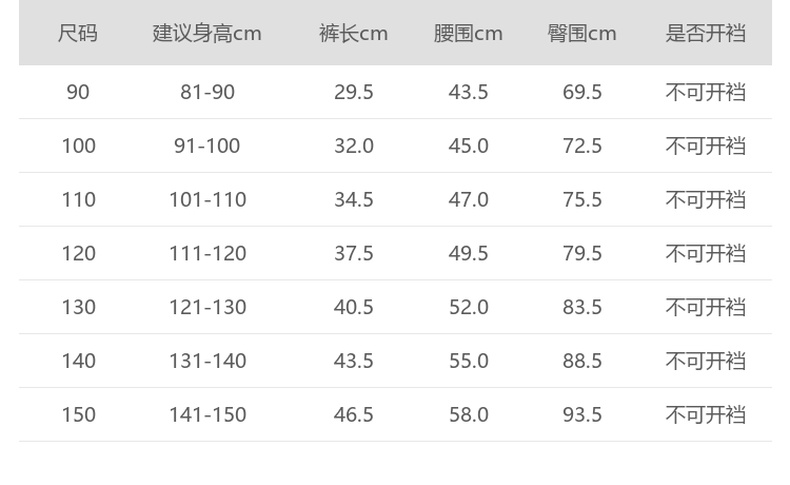Select the 58.0 waist value

[468, 414]
